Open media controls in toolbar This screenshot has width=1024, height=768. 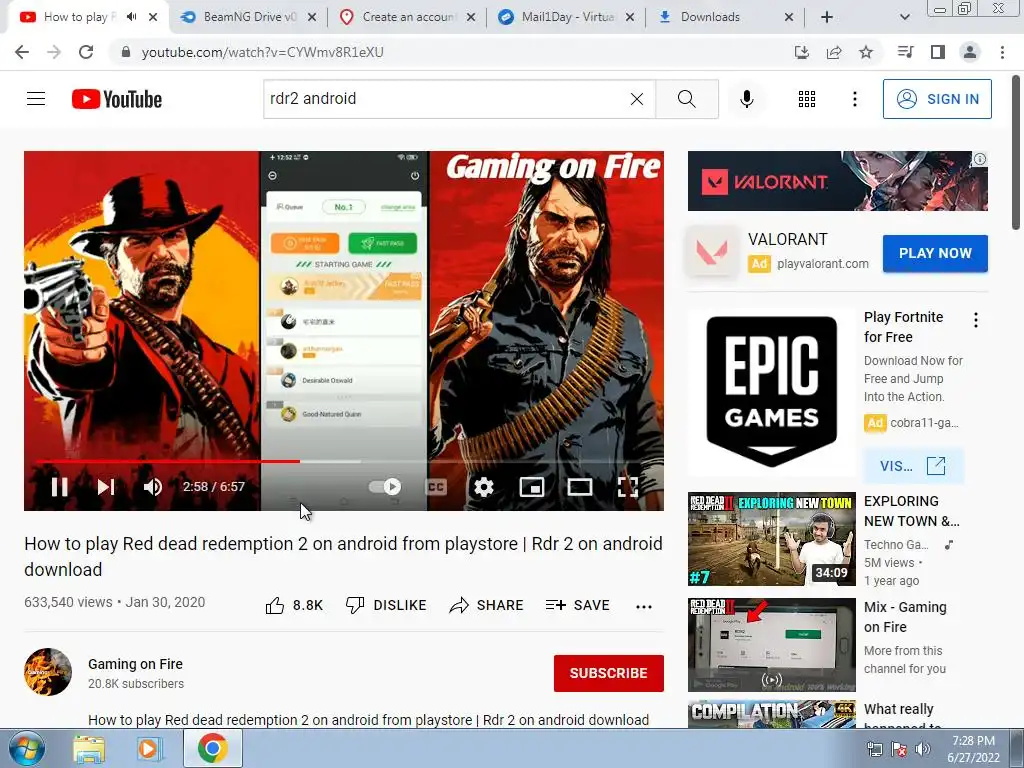(905, 52)
